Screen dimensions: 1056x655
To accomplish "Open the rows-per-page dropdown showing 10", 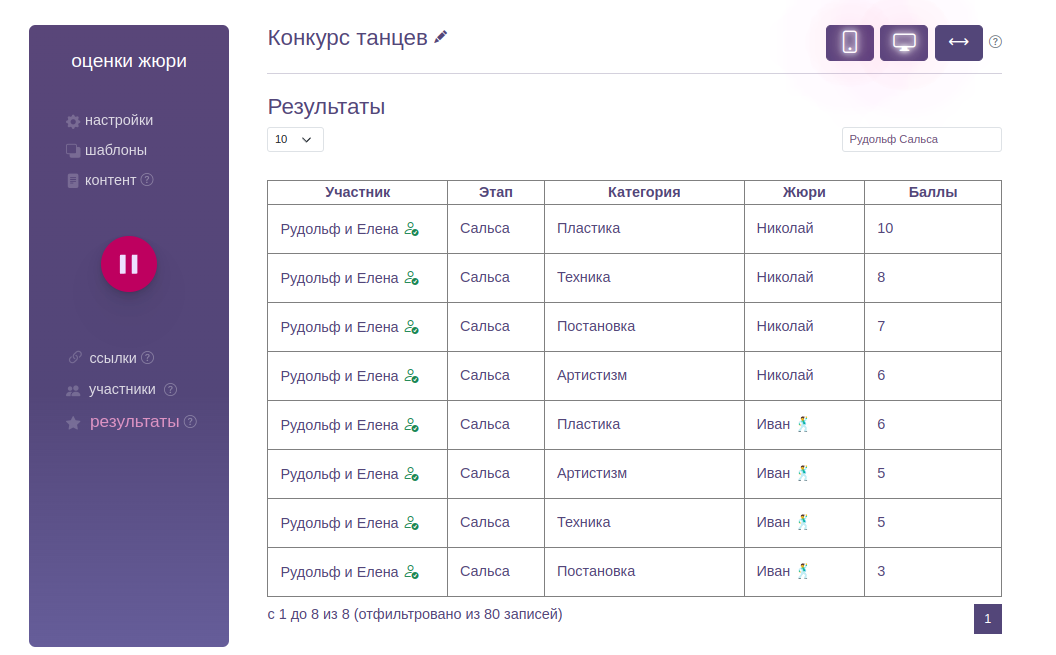I will point(295,139).
